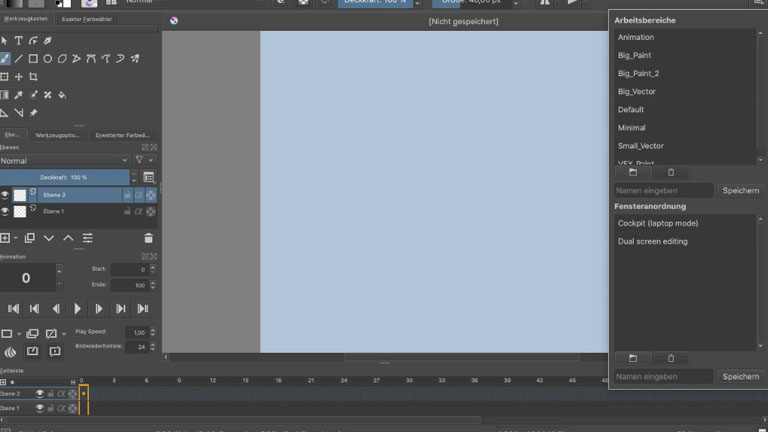The height and width of the screenshot is (432, 768).
Task: Pick the Ellipse drawing tool
Action: click(47, 59)
